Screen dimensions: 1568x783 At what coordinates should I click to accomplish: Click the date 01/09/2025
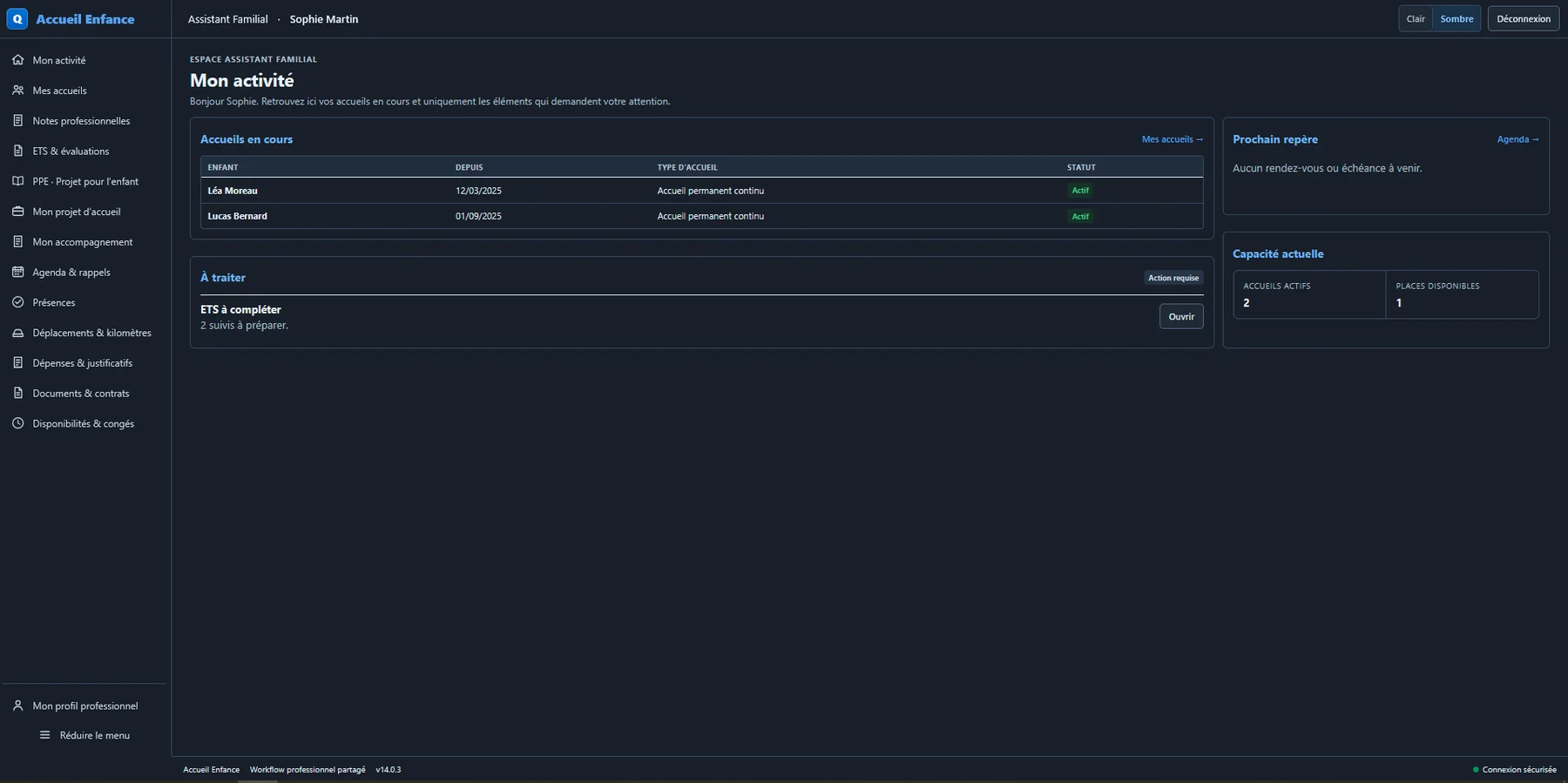click(x=478, y=216)
